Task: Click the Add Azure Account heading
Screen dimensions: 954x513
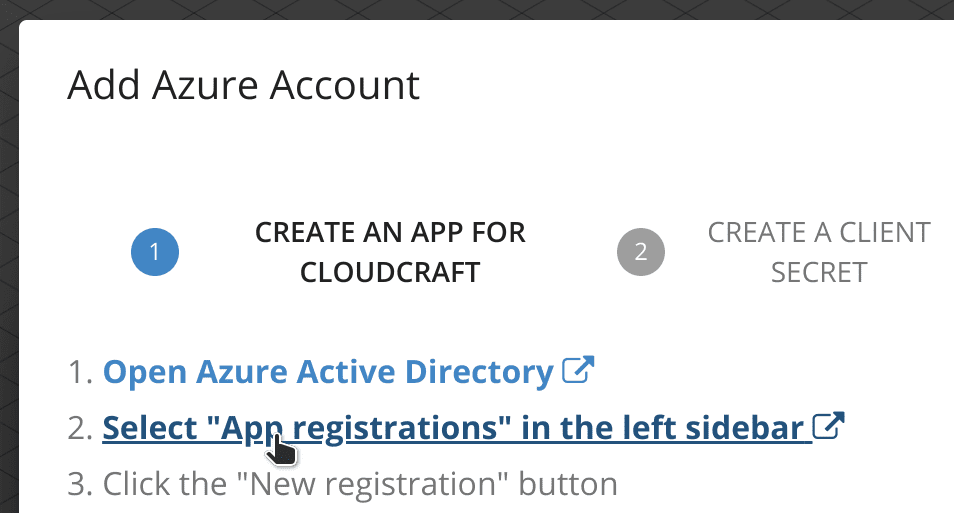Action: pos(243,85)
